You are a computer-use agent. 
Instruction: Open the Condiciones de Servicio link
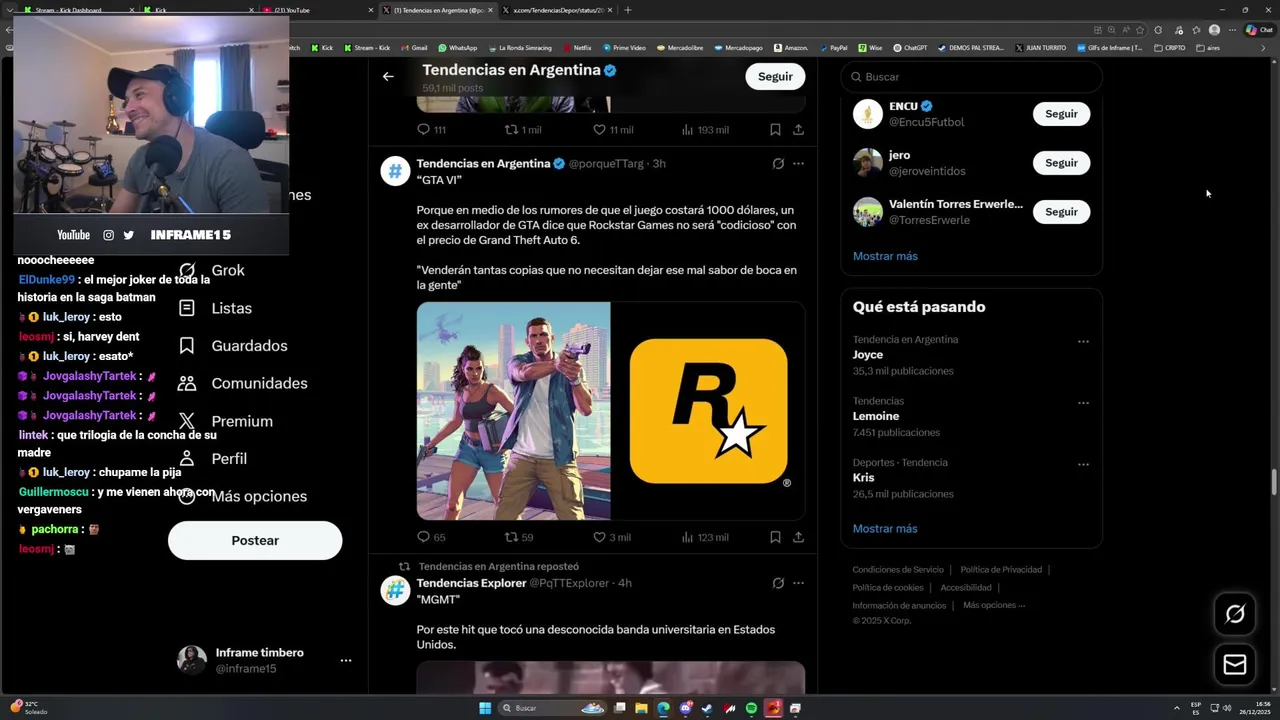click(898, 570)
